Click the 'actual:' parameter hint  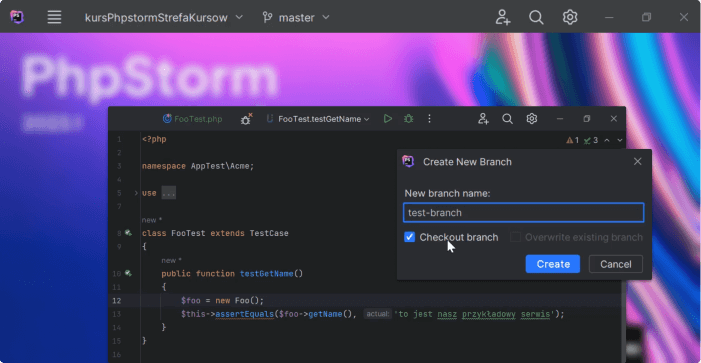coord(377,314)
